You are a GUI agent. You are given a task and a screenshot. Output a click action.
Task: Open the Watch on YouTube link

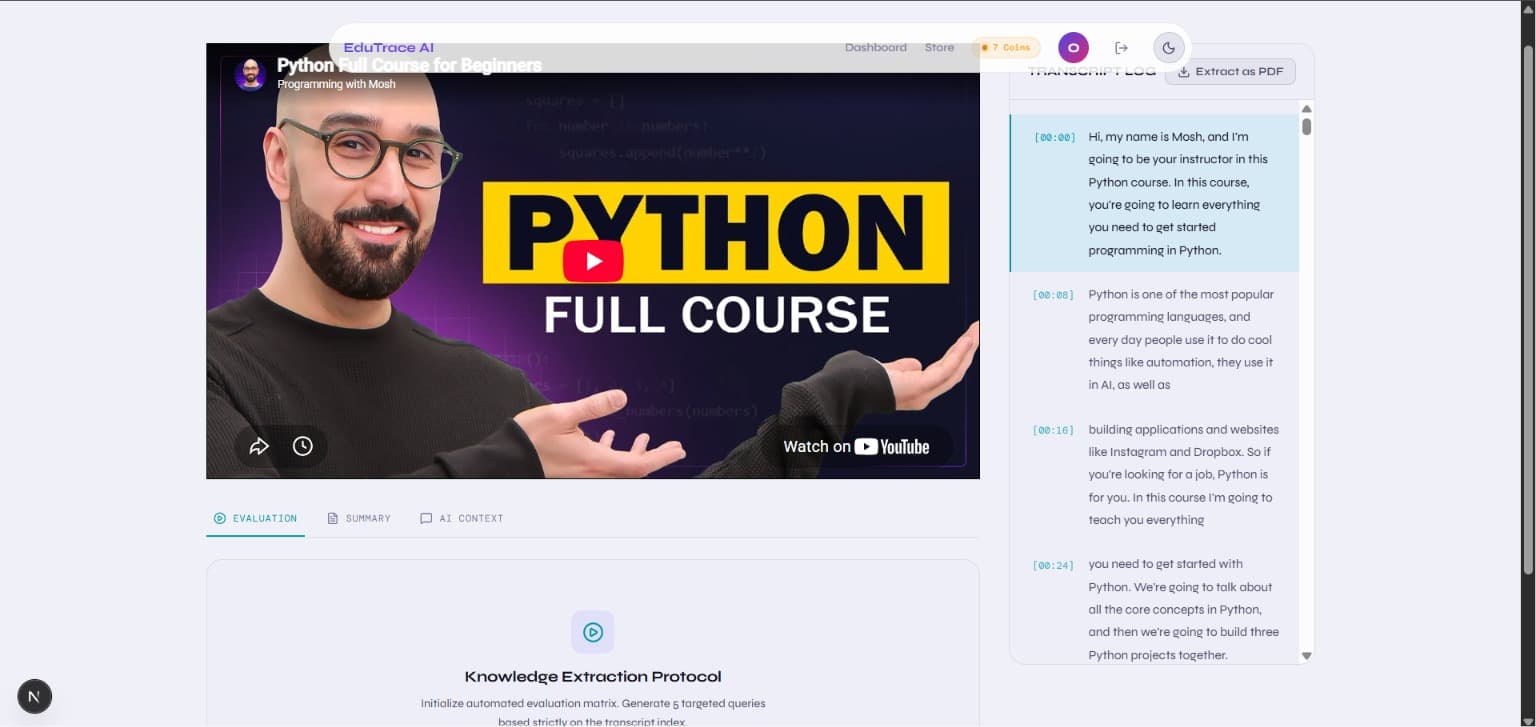coord(856,447)
